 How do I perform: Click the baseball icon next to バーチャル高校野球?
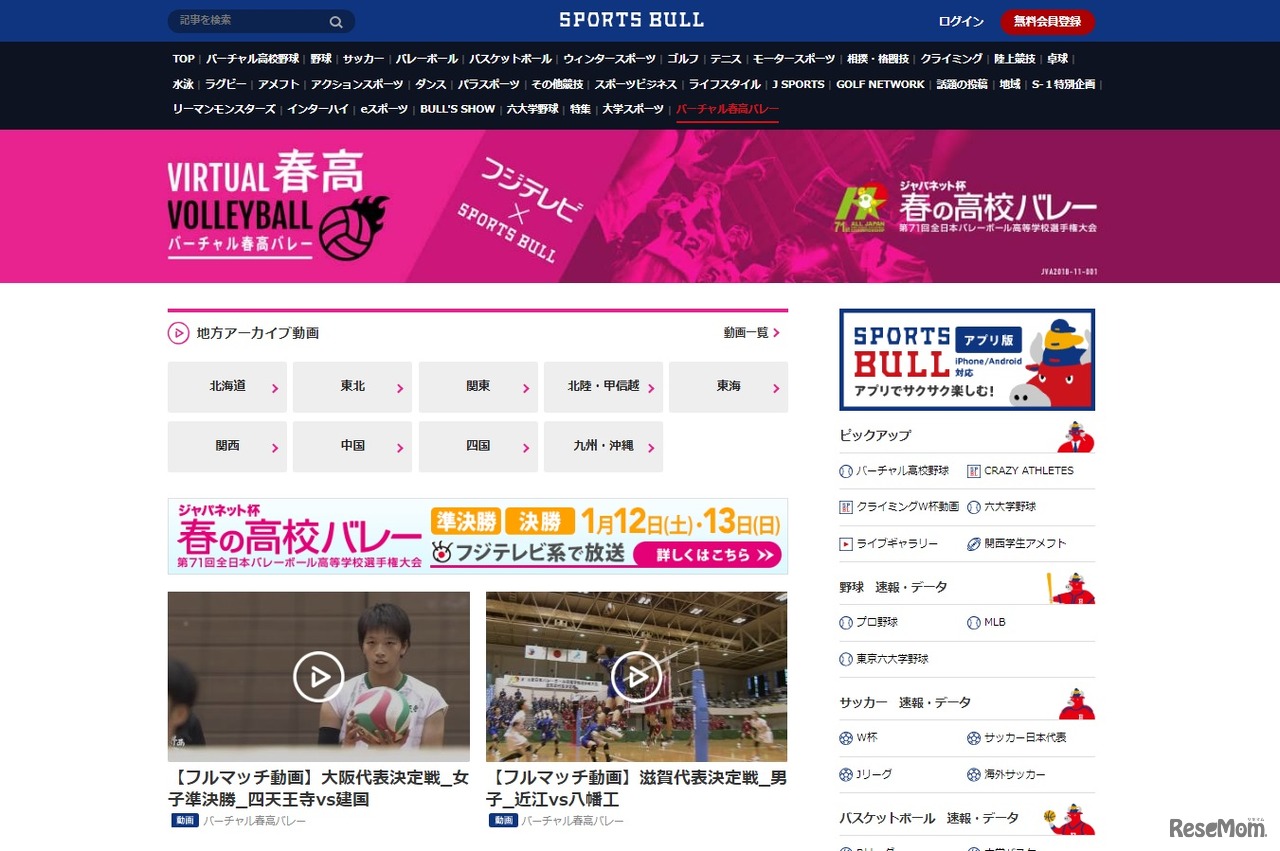(846, 471)
